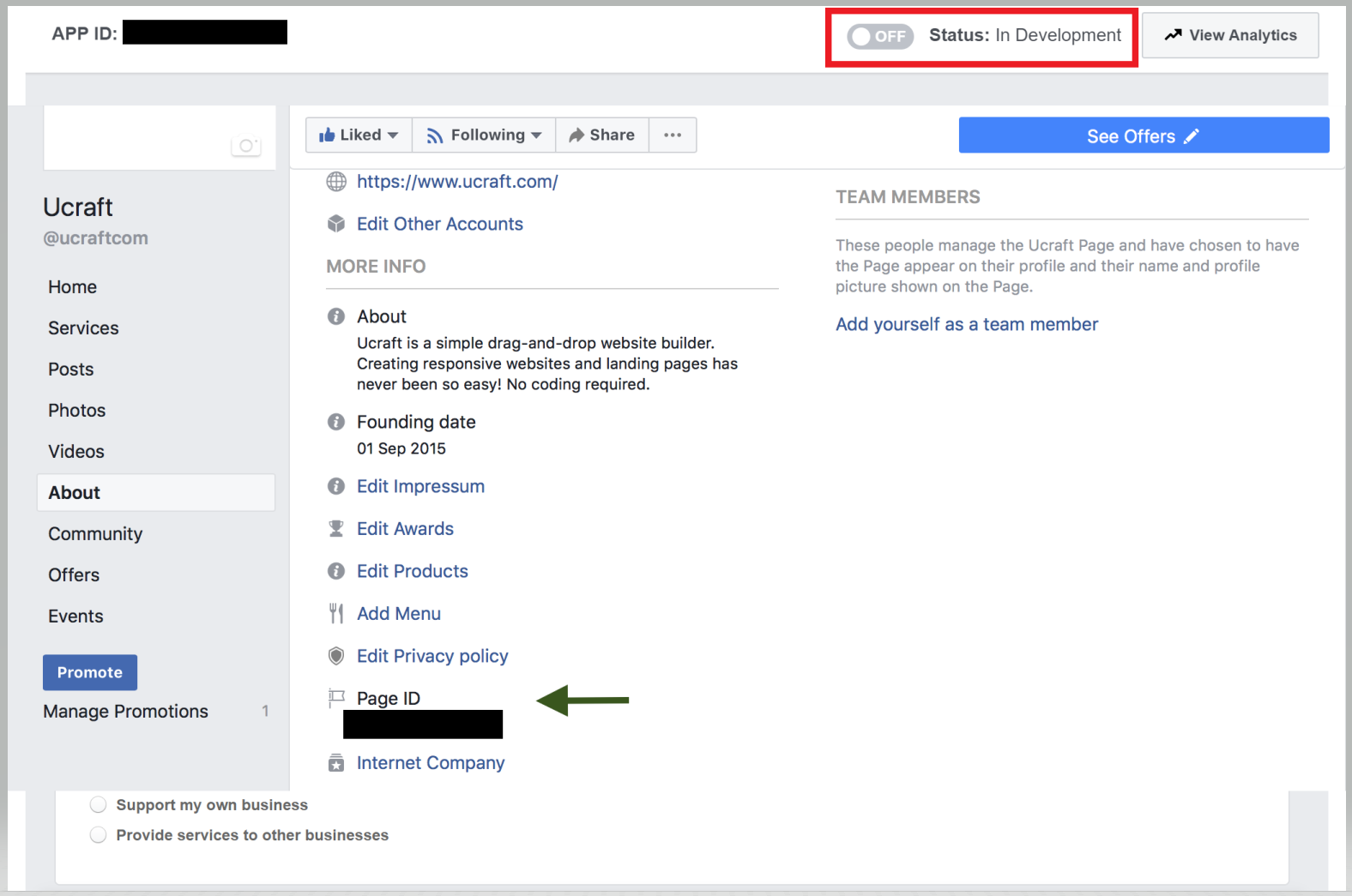Click the Founding date value 01 Sep 2015

coord(401,448)
